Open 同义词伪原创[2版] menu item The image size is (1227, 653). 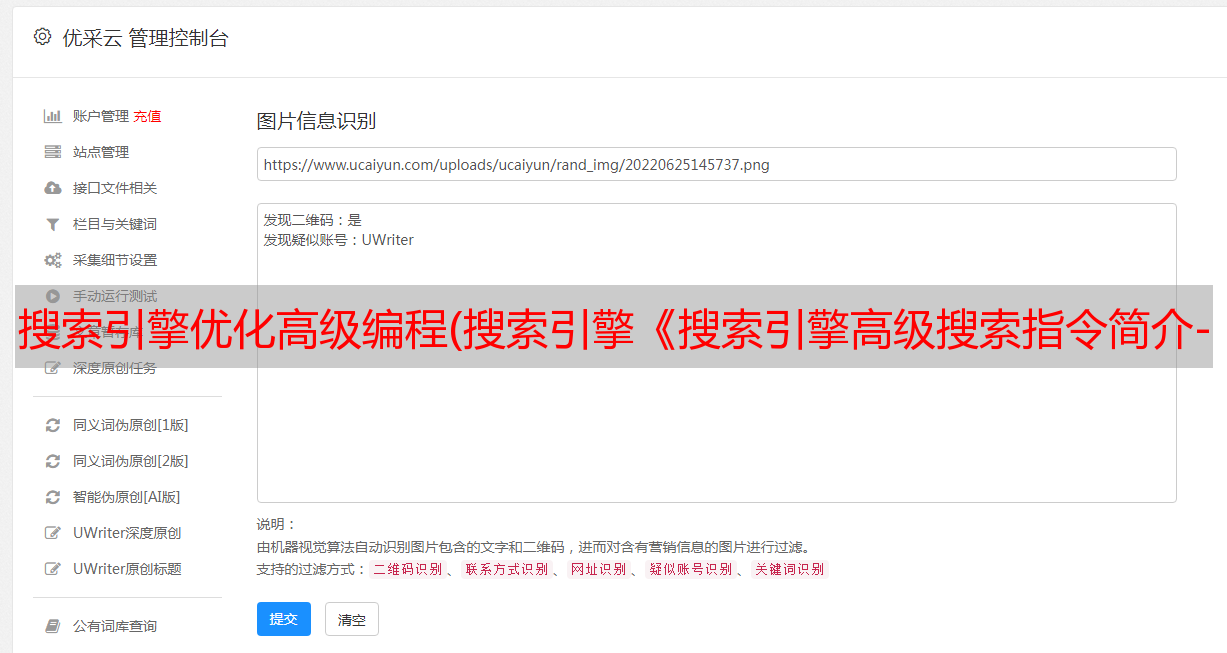point(131,461)
